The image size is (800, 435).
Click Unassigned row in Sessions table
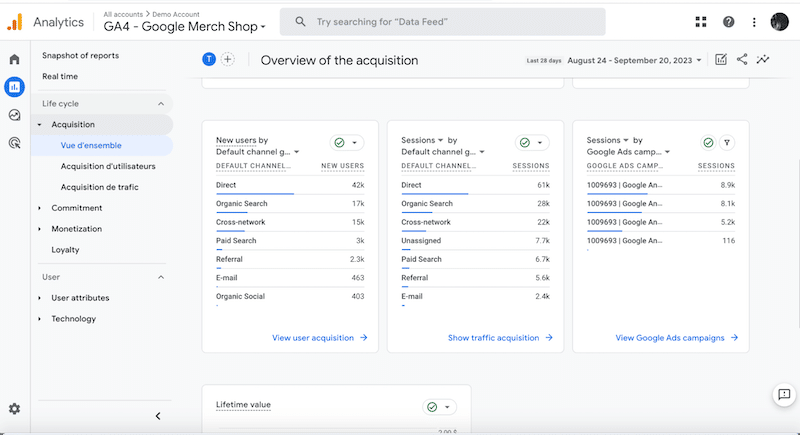point(475,241)
